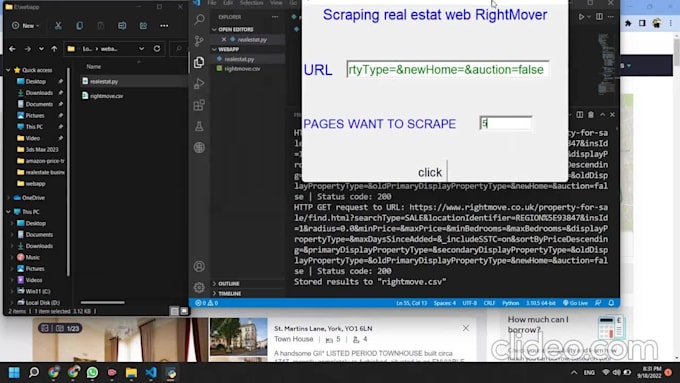Open Chrome profile avatar
The width and height of the screenshot is (680, 383).
tap(657, 23)
